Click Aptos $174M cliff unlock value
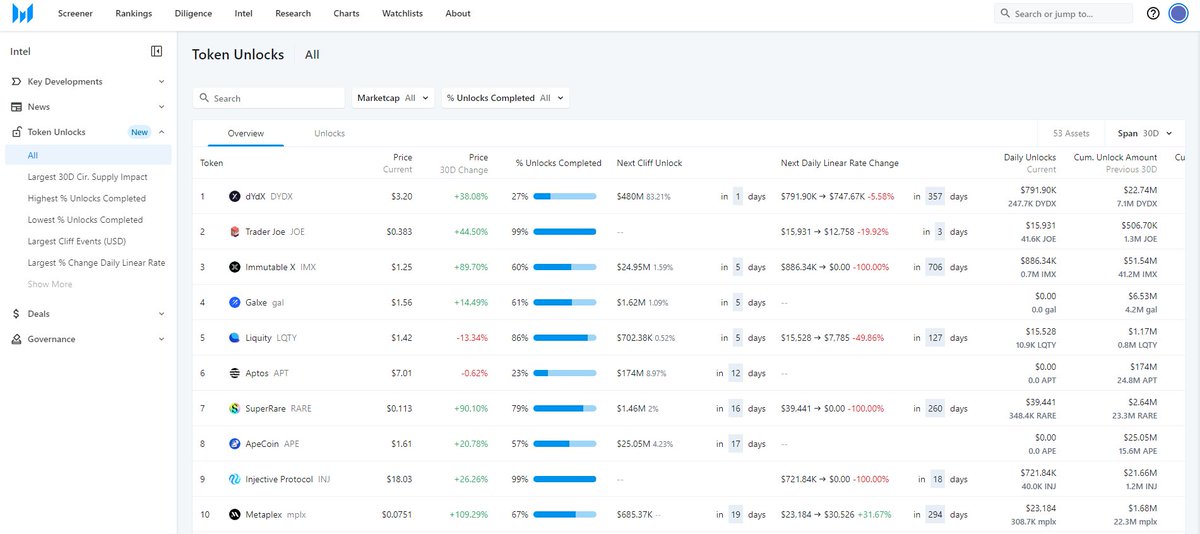 pyautogui.click(x=630, y=373)
